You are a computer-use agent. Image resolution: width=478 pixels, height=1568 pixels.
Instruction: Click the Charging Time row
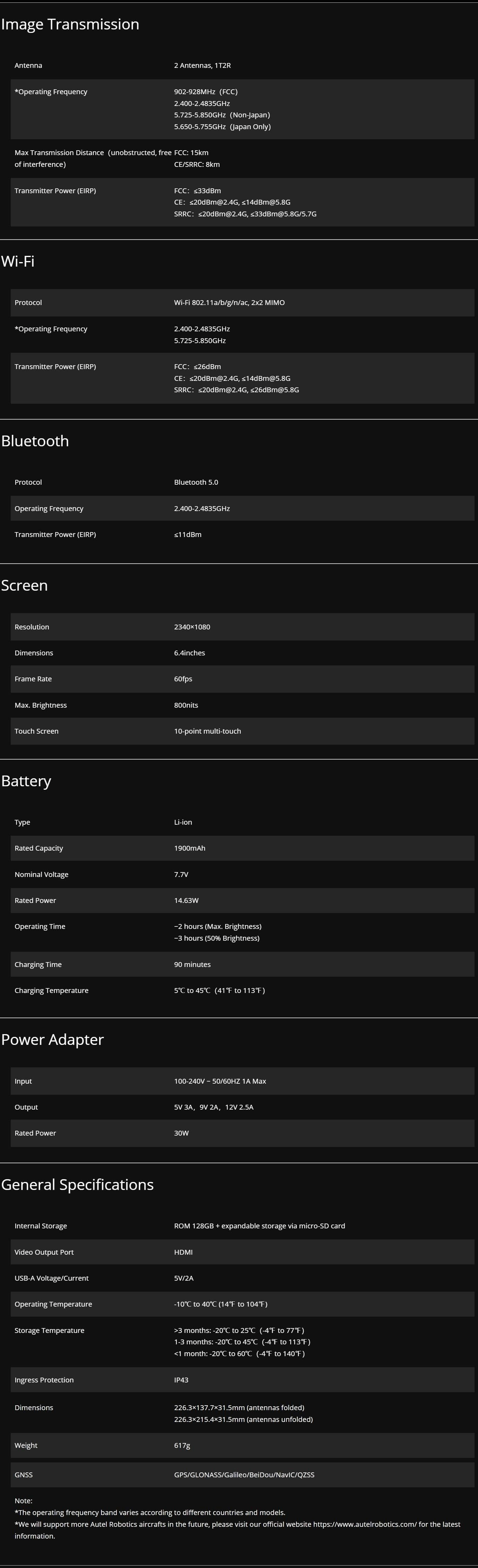click(x=242, y=964)
